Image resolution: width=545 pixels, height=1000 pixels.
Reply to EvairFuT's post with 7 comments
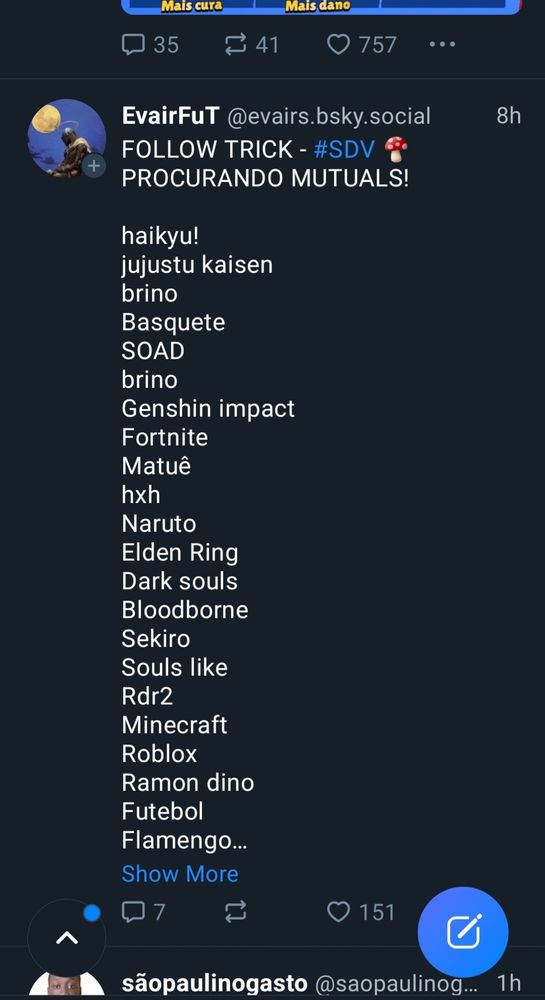tap(143, 912)
